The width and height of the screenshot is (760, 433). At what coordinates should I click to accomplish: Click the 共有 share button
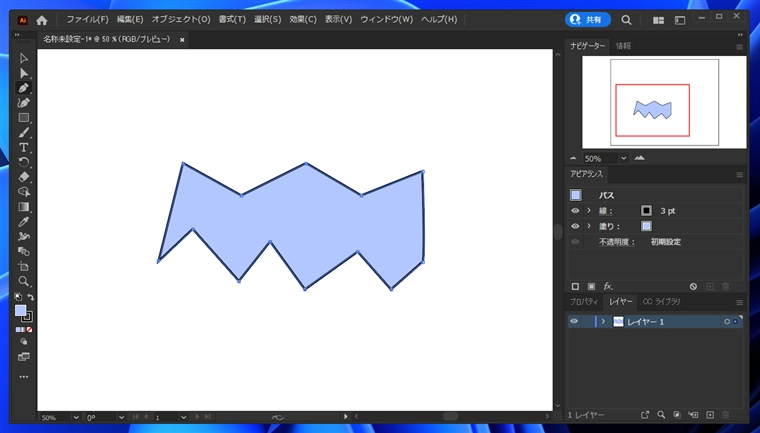587,20
